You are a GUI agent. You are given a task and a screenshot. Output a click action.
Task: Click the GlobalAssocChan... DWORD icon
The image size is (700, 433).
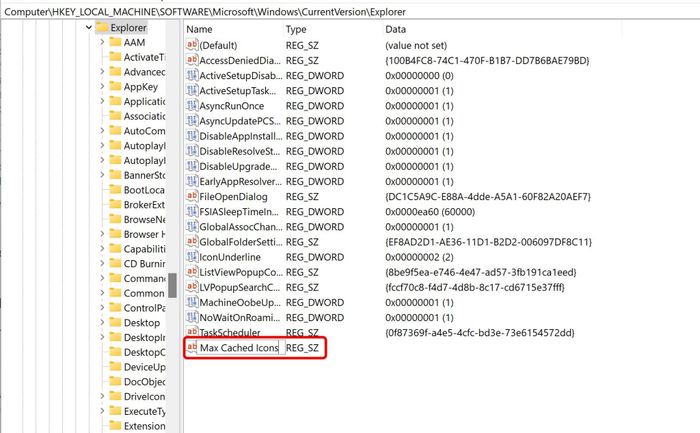(x=192, y=227)
